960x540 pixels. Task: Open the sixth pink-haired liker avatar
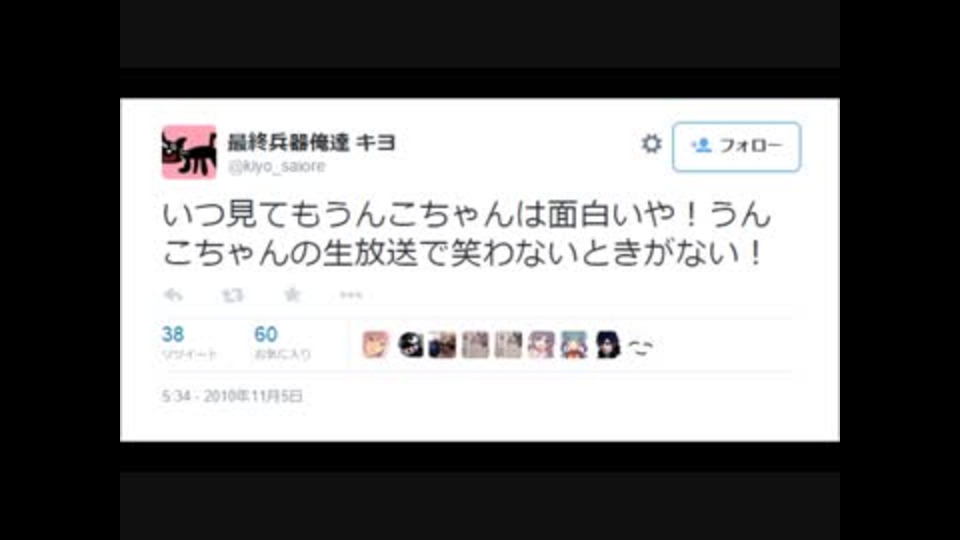point(541,345)
